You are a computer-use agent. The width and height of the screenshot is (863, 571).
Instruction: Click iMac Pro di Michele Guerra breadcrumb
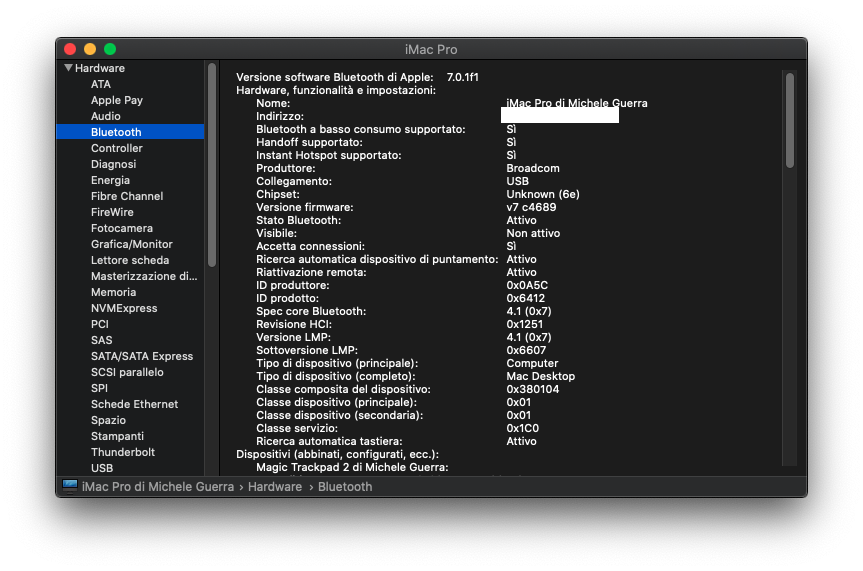(x=158, y=487)
